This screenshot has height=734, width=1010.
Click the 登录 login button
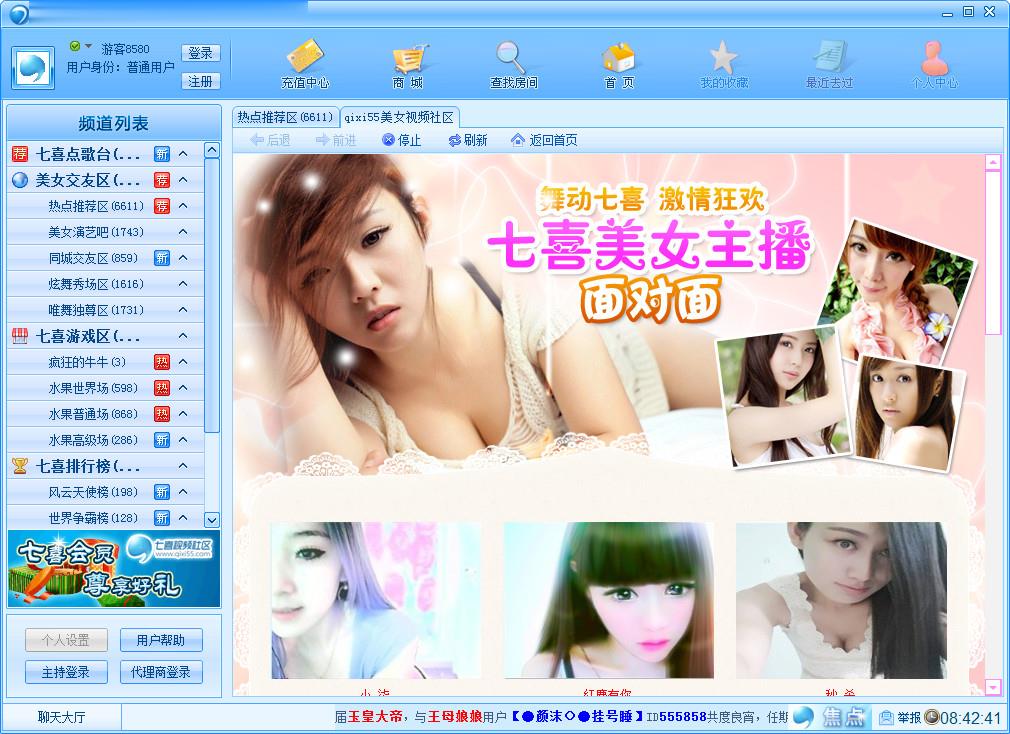(x=200, y=53)
